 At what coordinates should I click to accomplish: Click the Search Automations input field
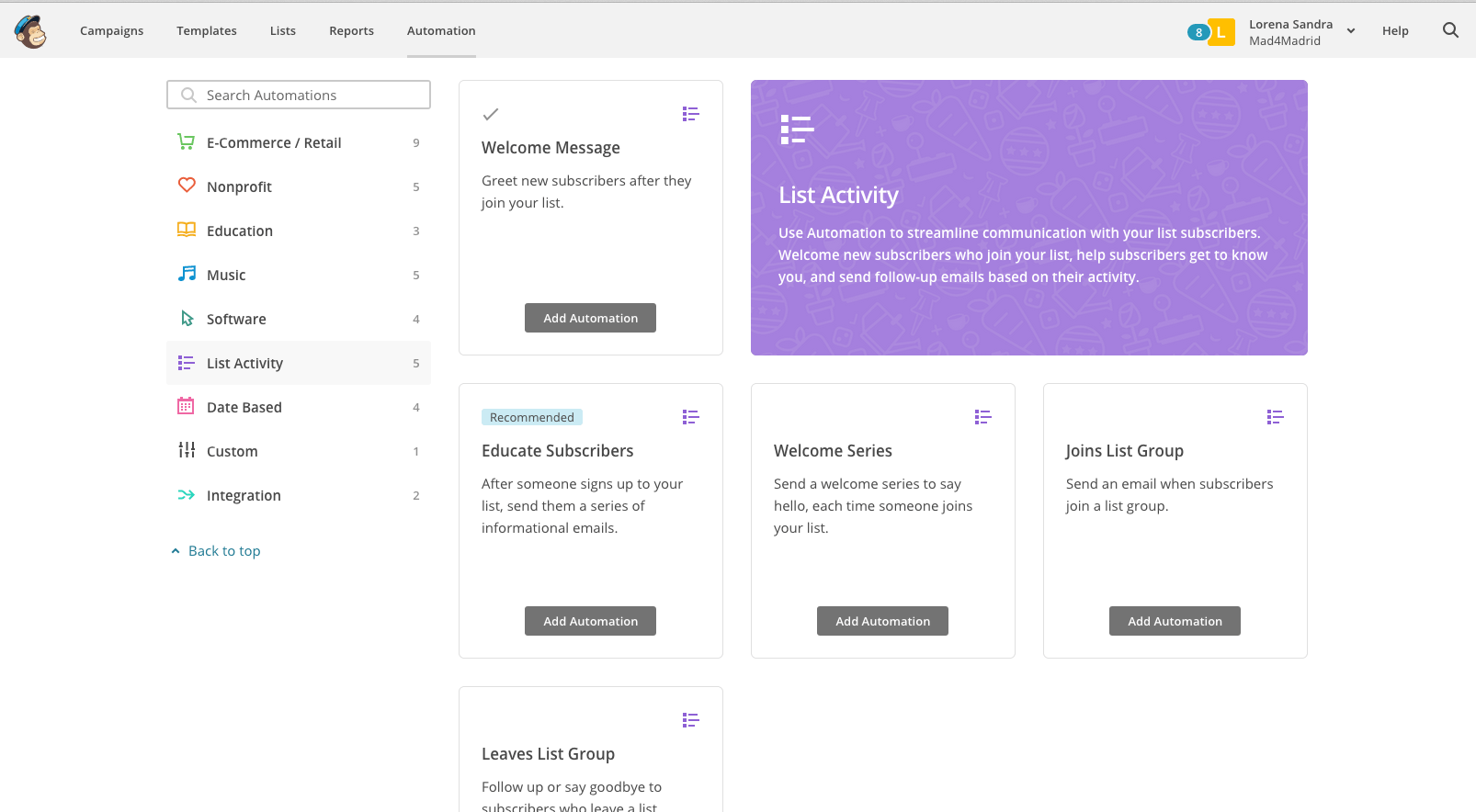[299, 95]
